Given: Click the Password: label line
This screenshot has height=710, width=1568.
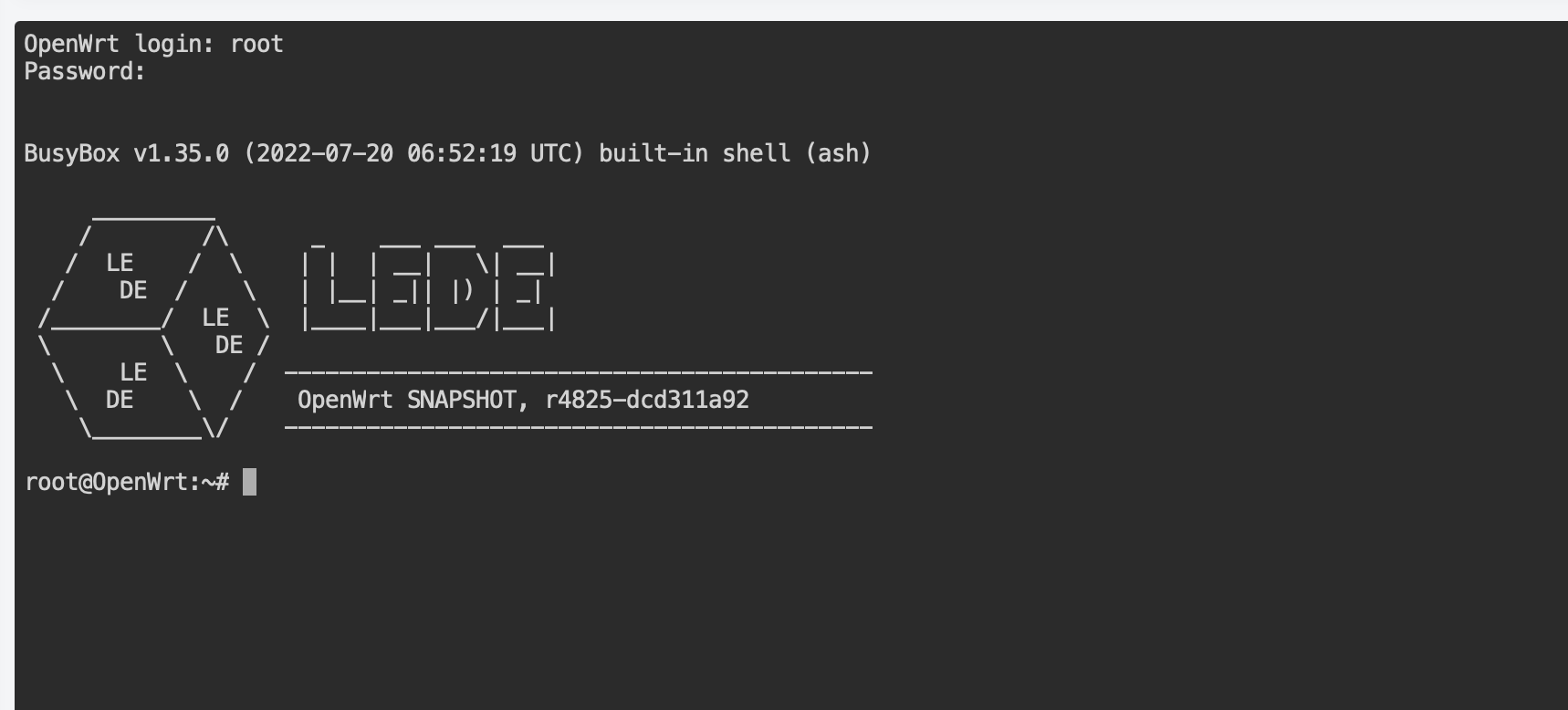Looking at the screenshot, I should [84, 71].
